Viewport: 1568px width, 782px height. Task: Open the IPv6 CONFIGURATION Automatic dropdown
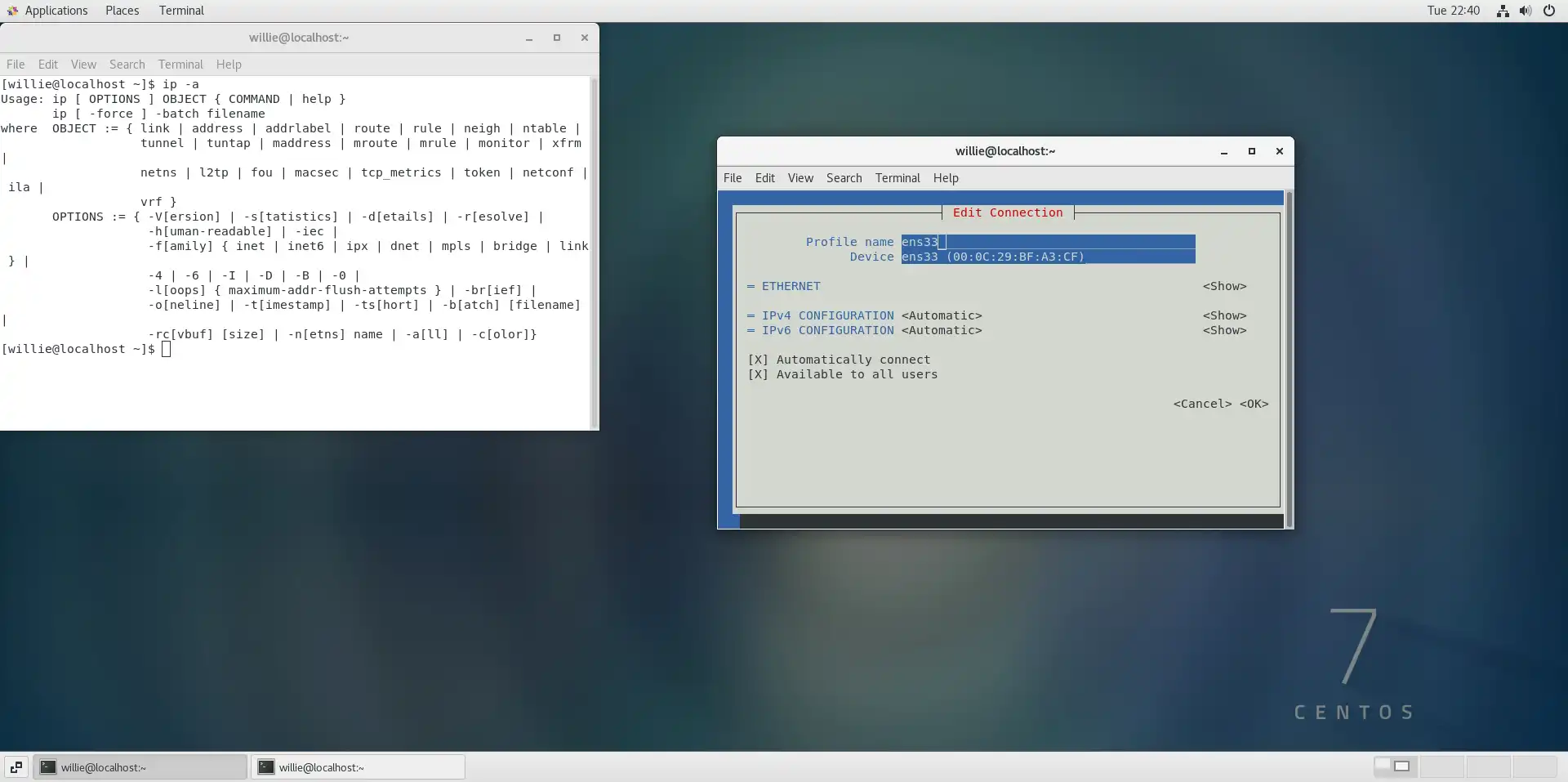[942, 330]
